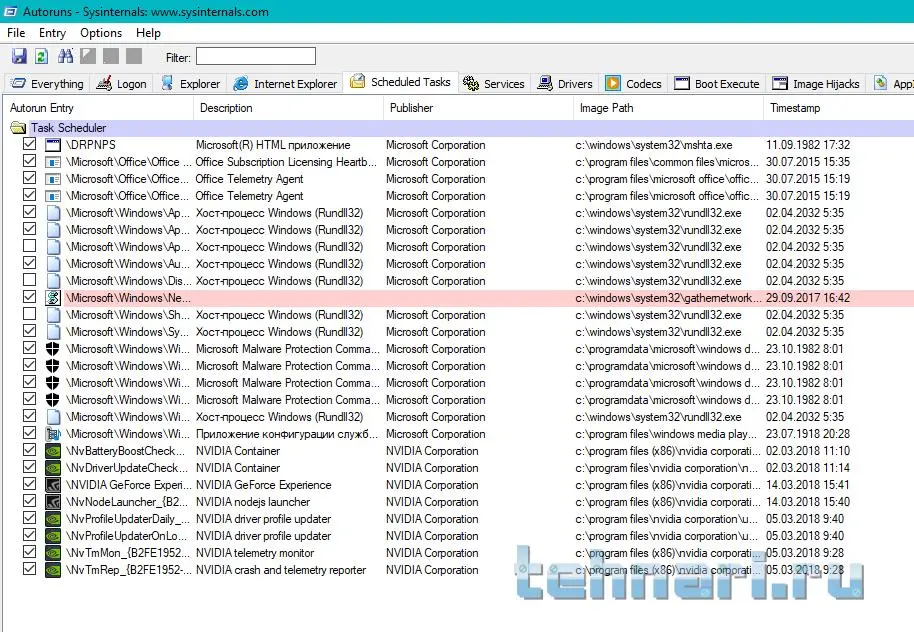Enable the Microsoft\Windows\Dis... entry checkbox

tap(29, 280)
